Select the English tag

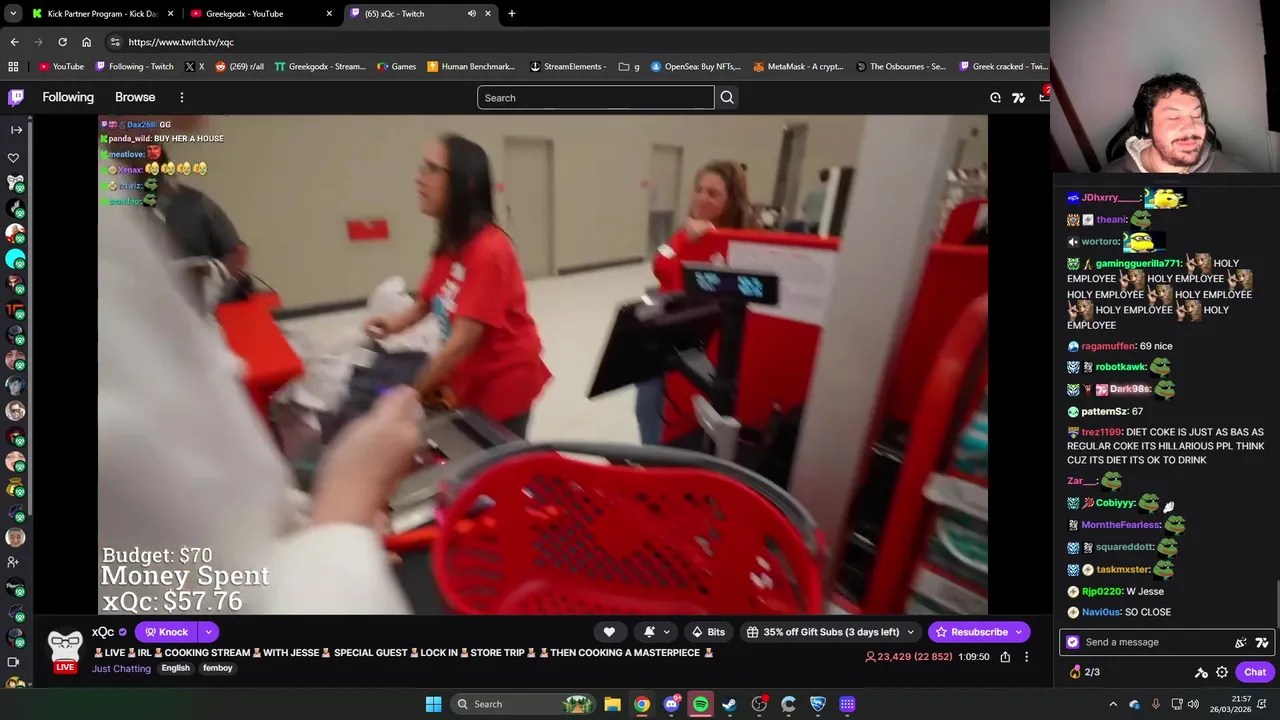[x=175, y=668]
